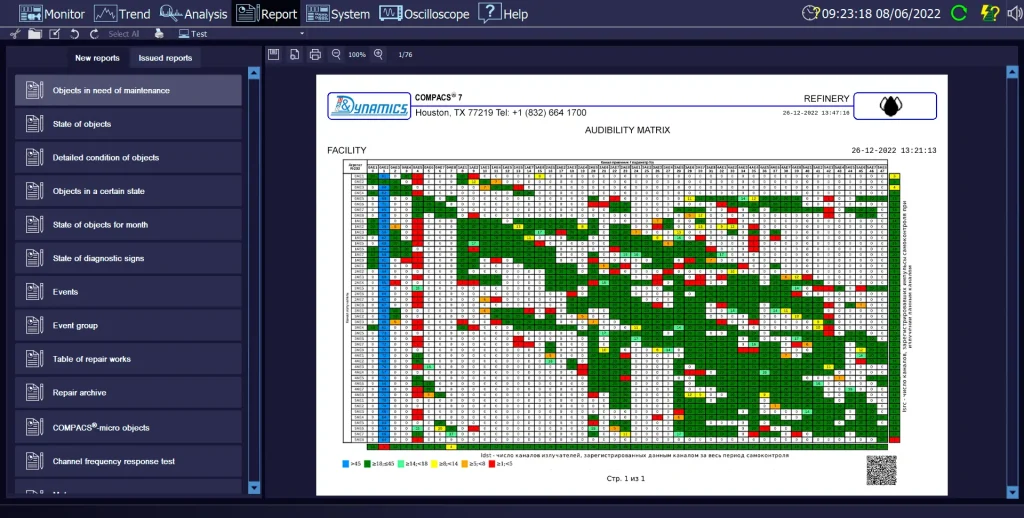Open the System section
Screen dimensions: 1024x518
tap(338, 13)
